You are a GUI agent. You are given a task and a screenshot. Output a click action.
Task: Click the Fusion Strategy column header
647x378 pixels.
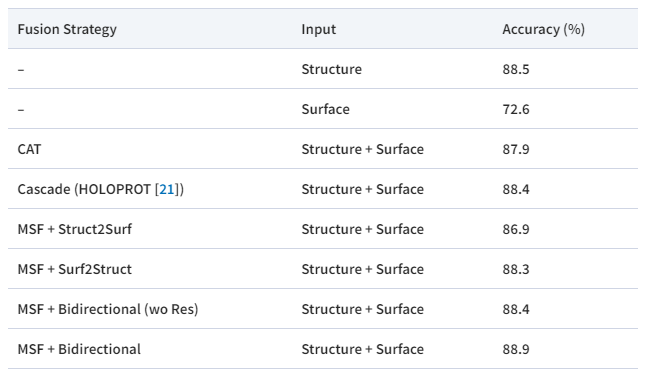tap(67, 29)
